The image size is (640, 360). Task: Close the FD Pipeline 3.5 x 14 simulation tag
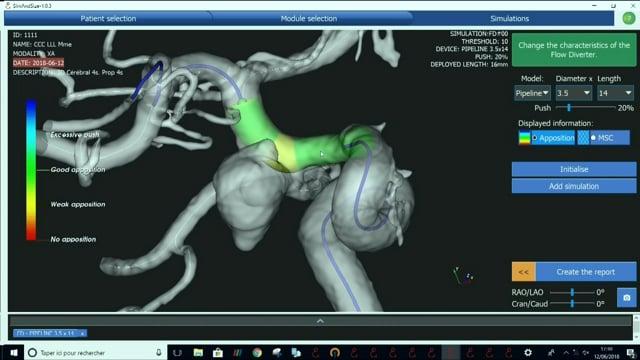pyautogui.click(x=82, y=333)
